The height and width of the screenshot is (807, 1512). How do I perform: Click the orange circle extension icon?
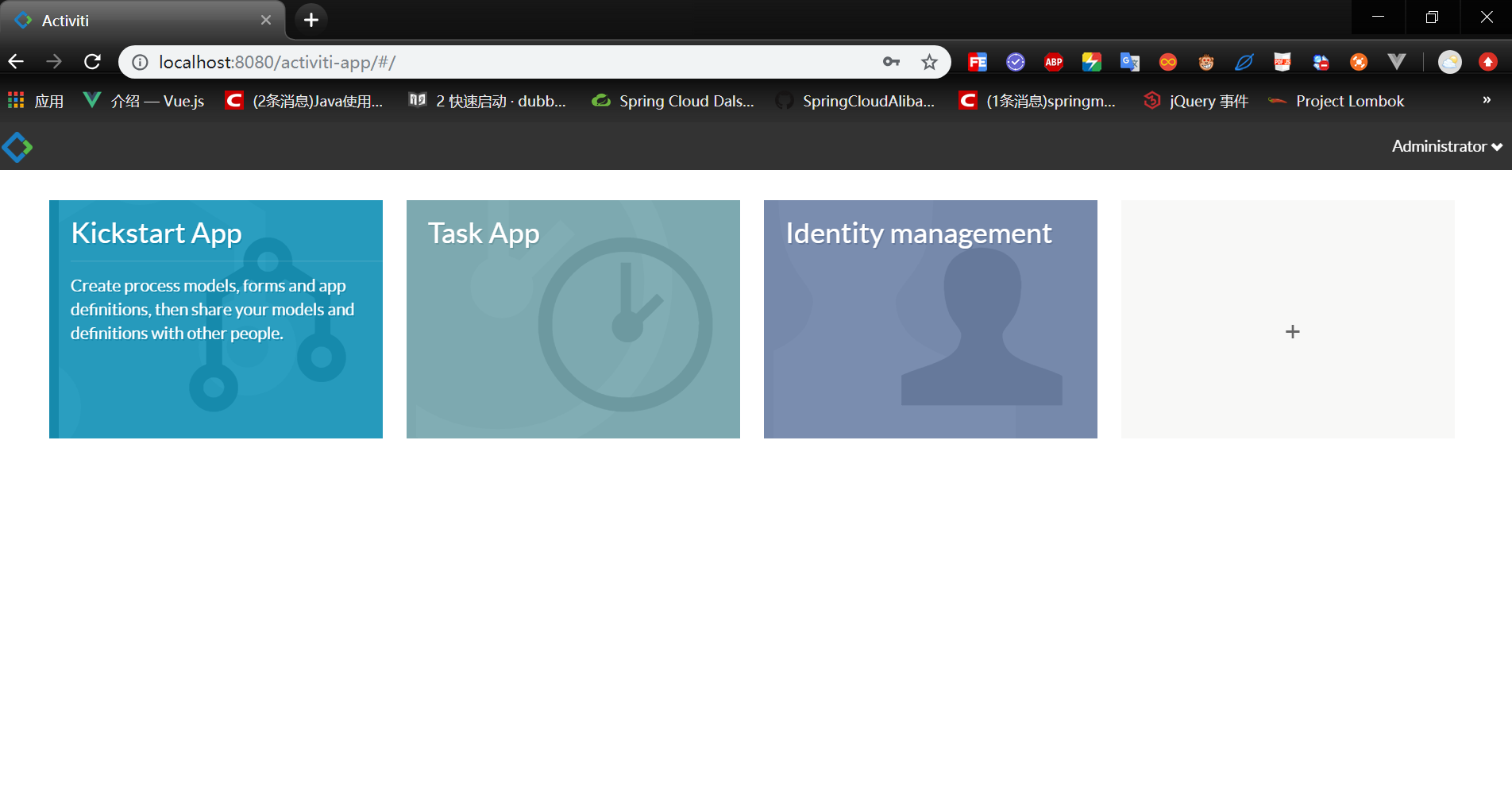1359,62
